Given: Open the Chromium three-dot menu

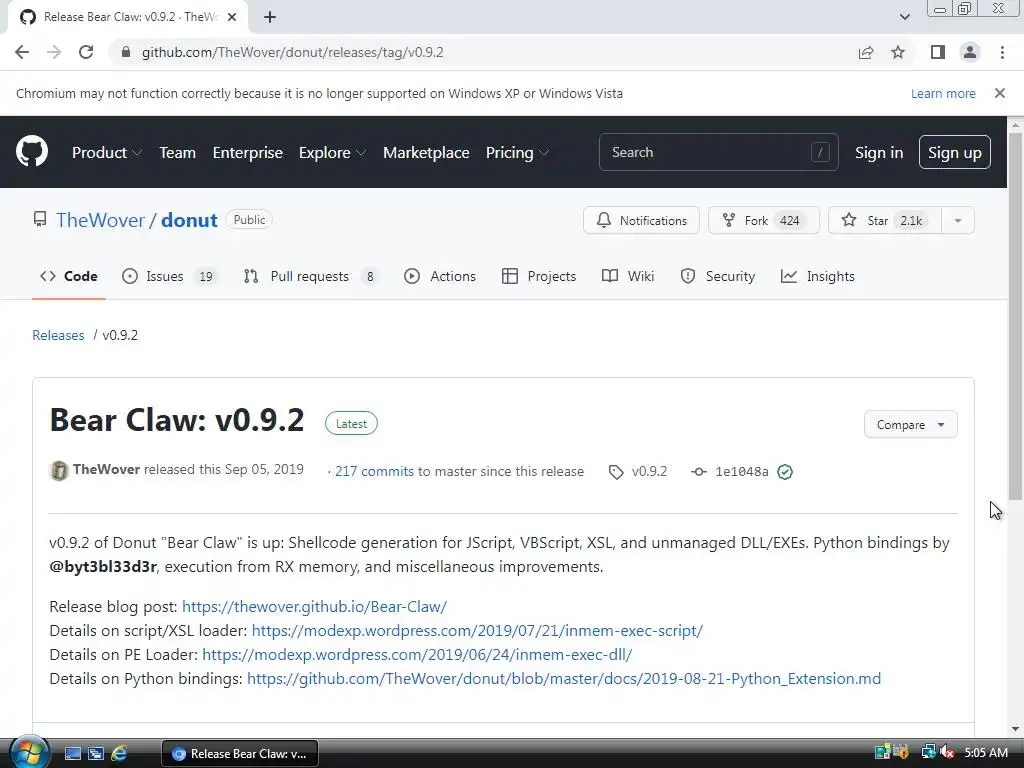Looking at the screenshot, I should [x=1002, y=52].
